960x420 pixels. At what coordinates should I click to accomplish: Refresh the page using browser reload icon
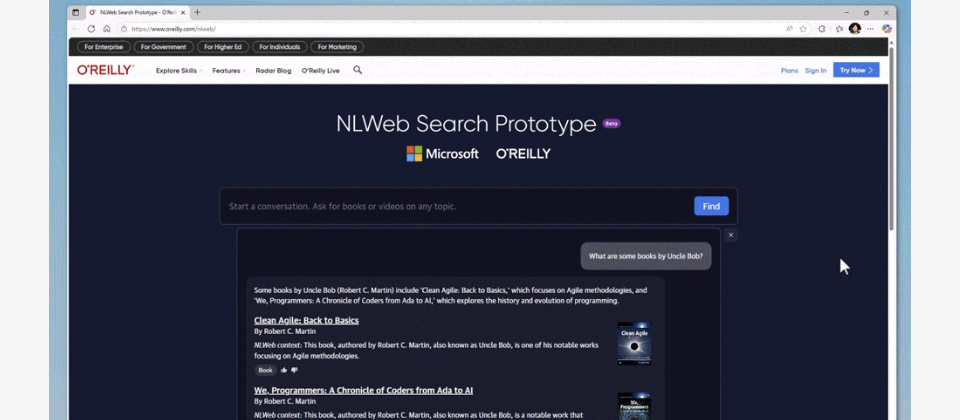[91, 29]
